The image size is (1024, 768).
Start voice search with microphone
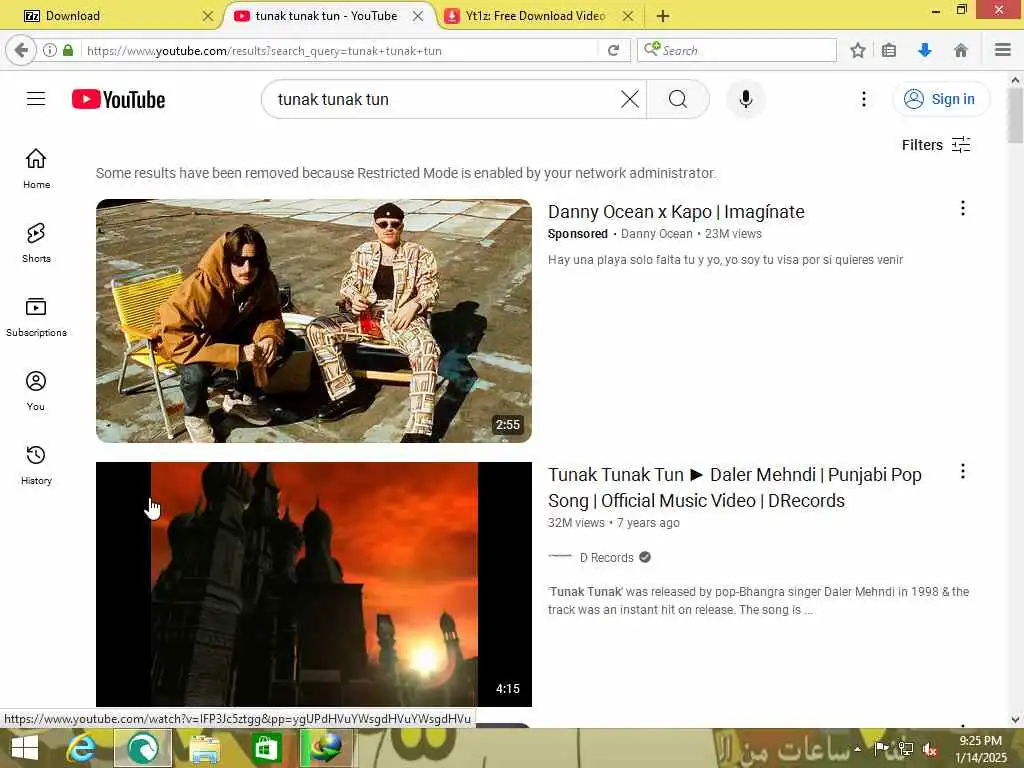point(746,99)
